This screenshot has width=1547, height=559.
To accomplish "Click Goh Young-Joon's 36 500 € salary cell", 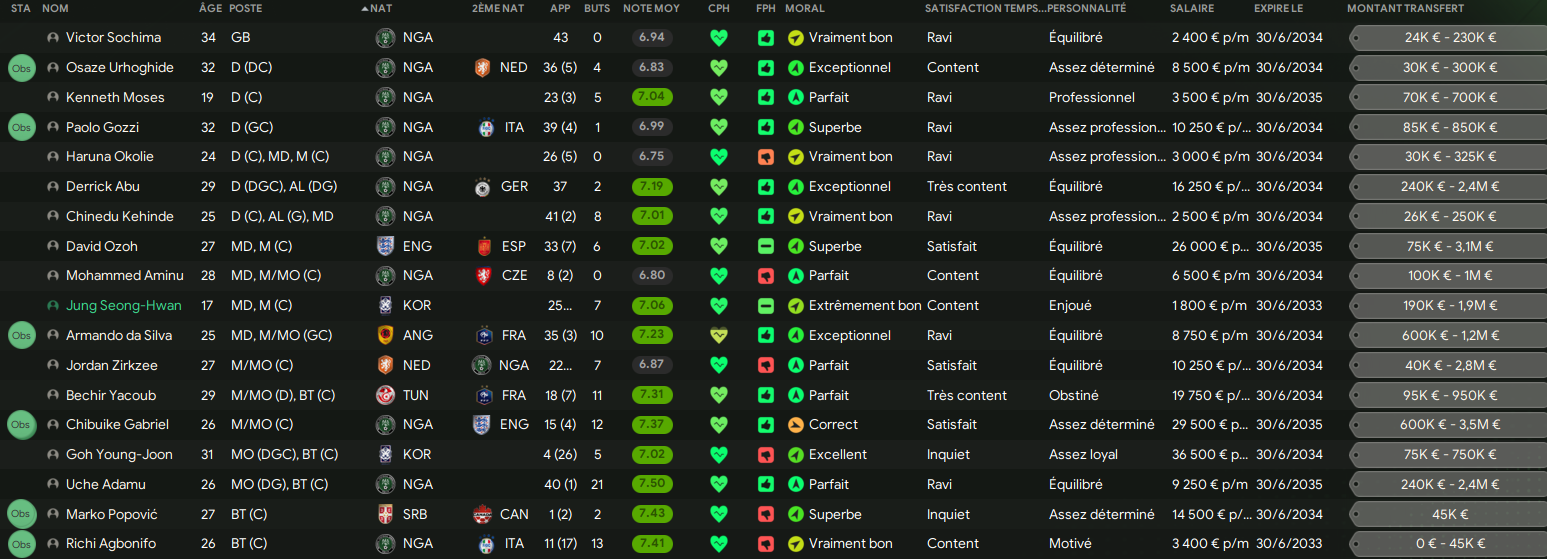I will pyautogui.click(x=1209, y=455).
